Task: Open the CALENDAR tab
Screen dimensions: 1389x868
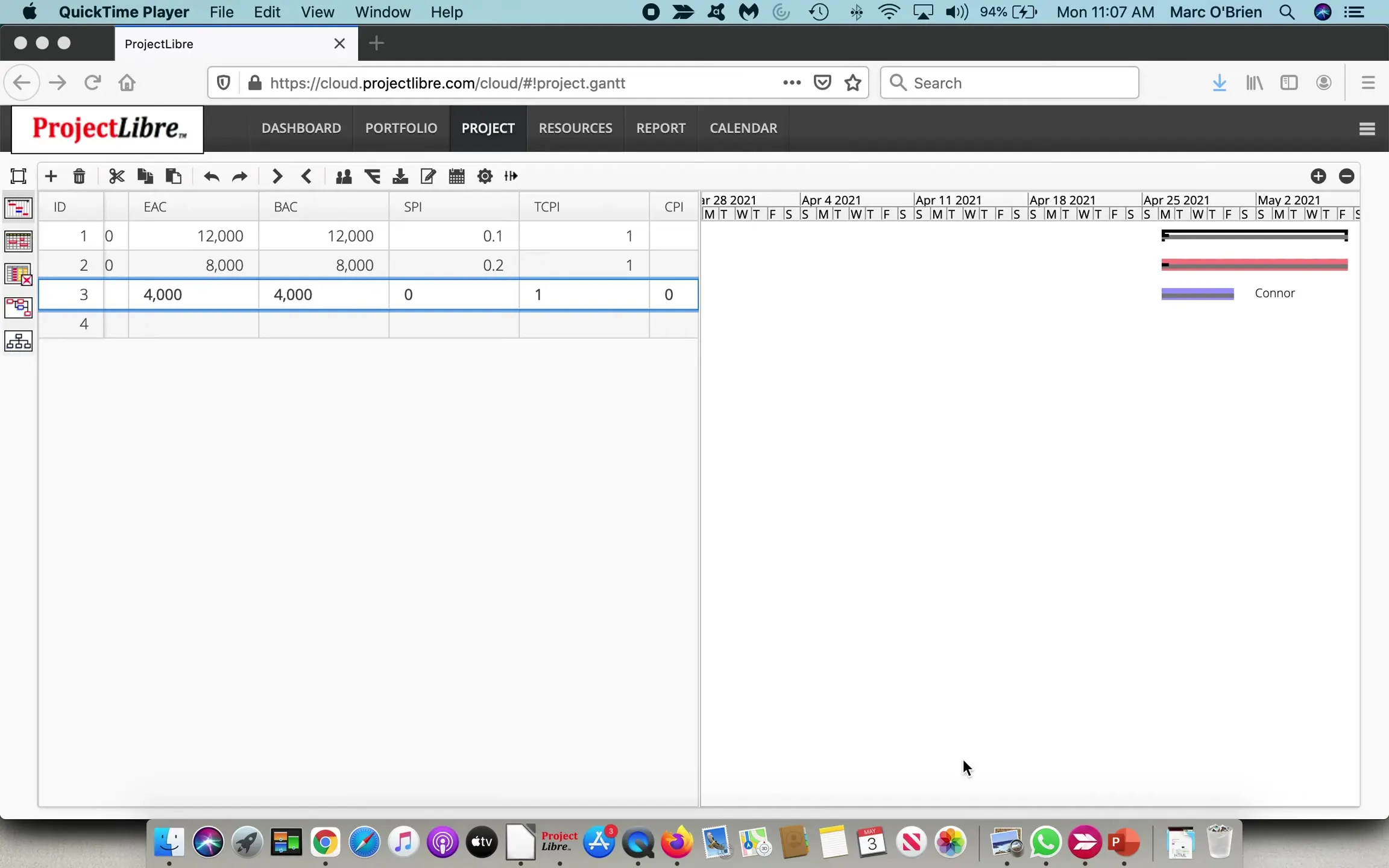Action: click(x=743, y=128)
